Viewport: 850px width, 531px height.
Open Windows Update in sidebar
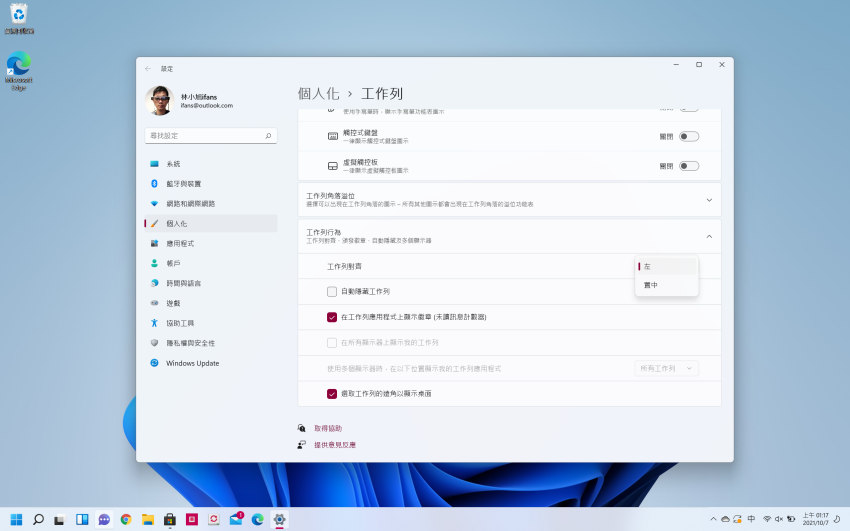[211, 363]
